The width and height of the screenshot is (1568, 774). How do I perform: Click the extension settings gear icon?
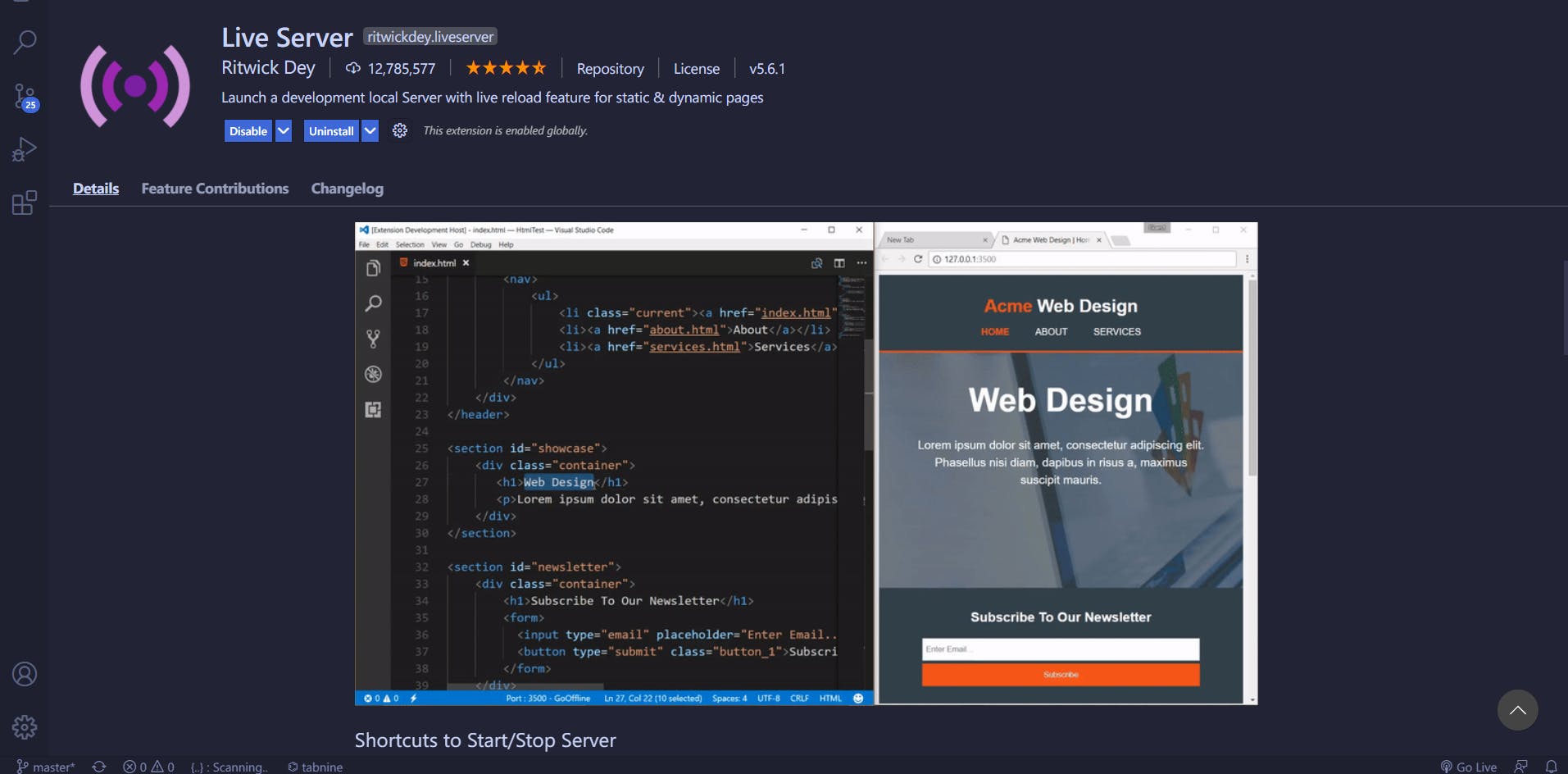pos(400,131)
